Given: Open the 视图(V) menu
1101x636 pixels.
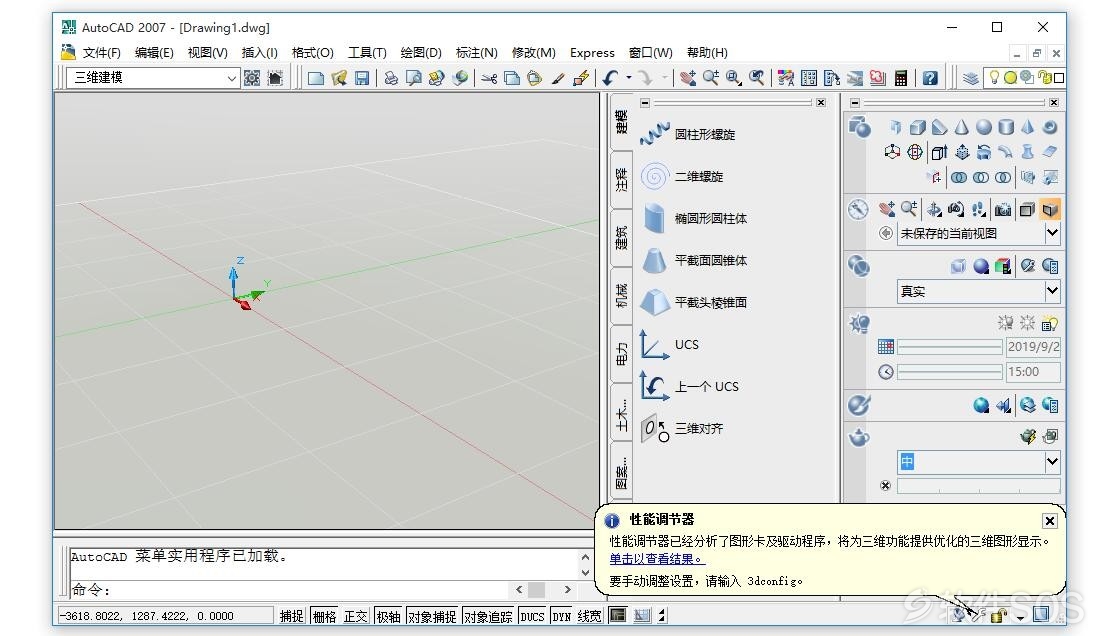Looking at the screenshot, I should point(207,53).
